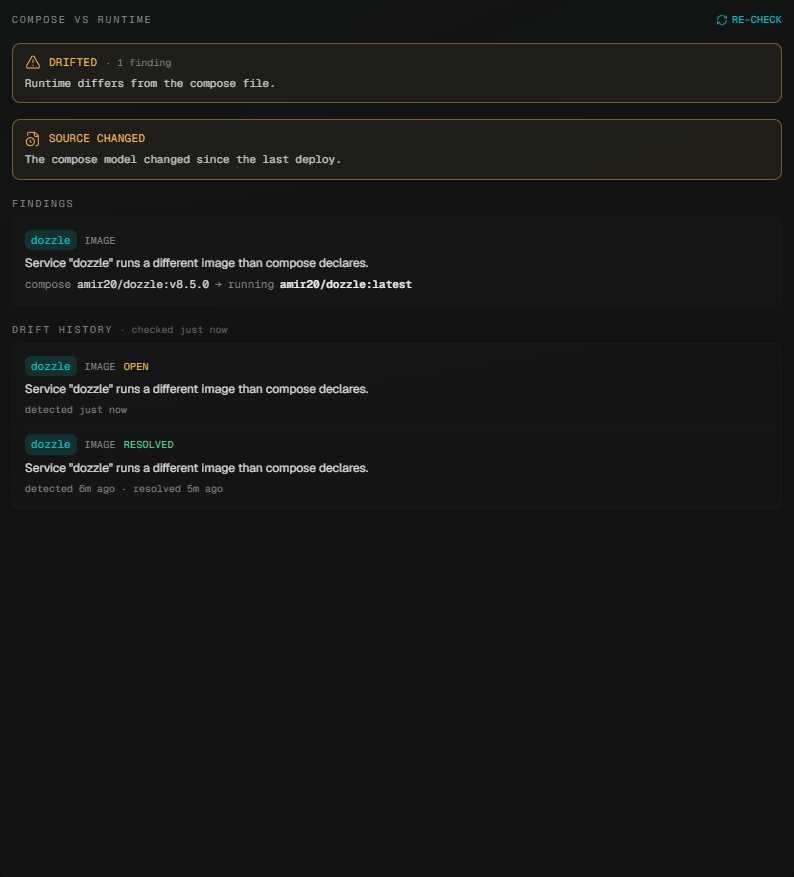Click the RE-CHECK button label

757,20
